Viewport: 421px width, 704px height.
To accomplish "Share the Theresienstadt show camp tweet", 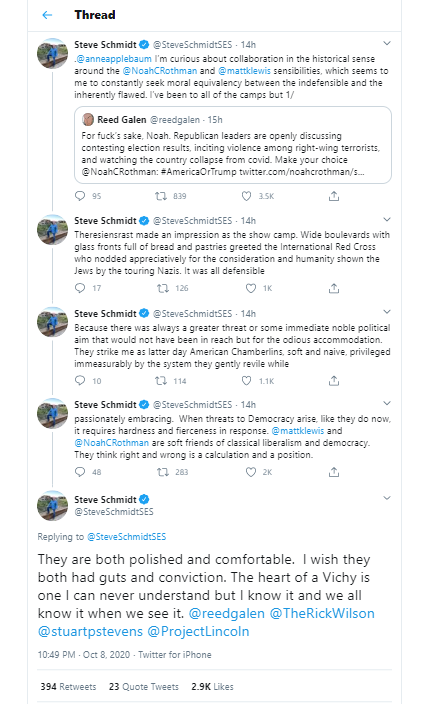I will tap(333, 288).
